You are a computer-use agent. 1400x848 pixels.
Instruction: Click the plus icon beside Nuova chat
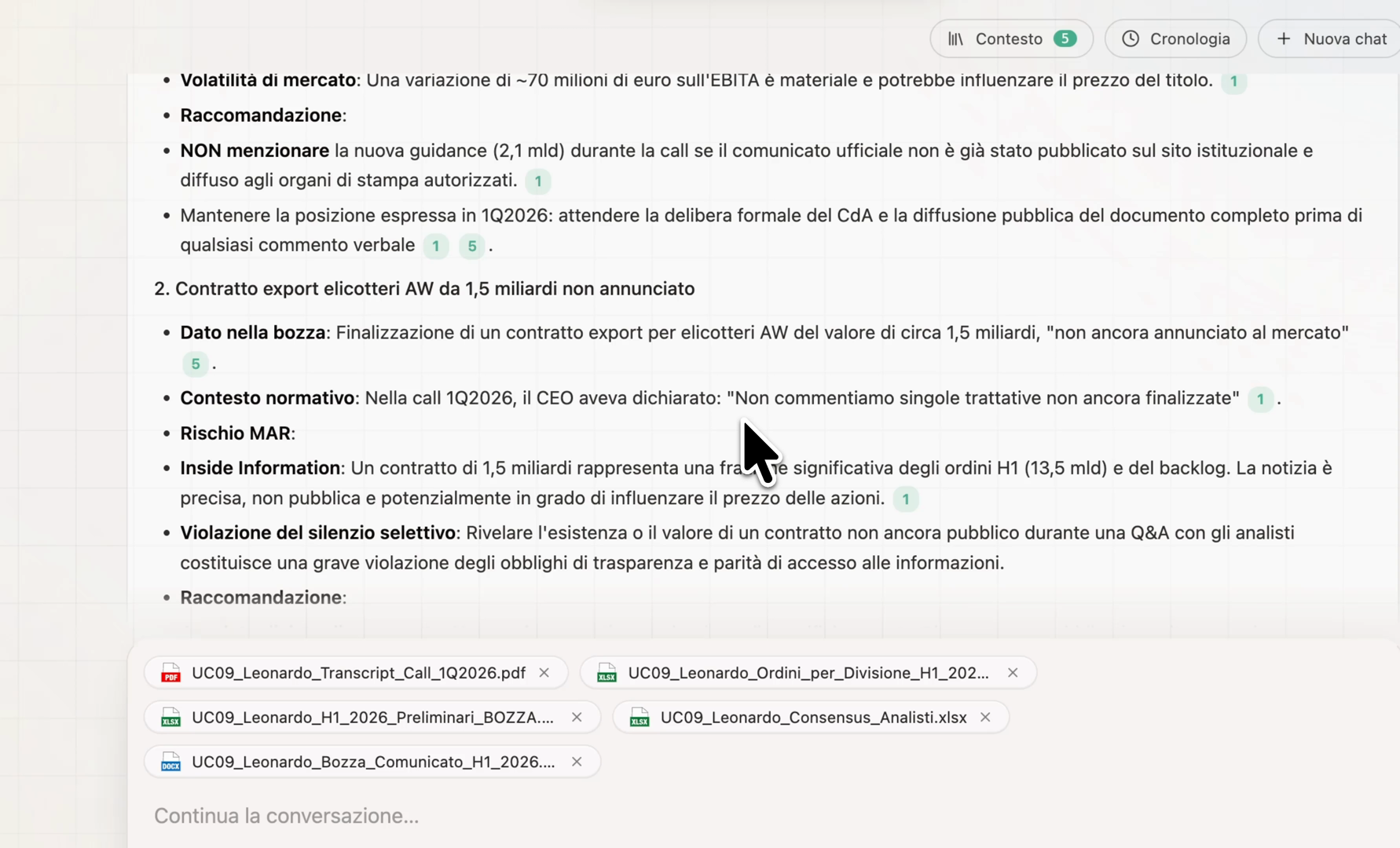click(x=1284, y=38)
